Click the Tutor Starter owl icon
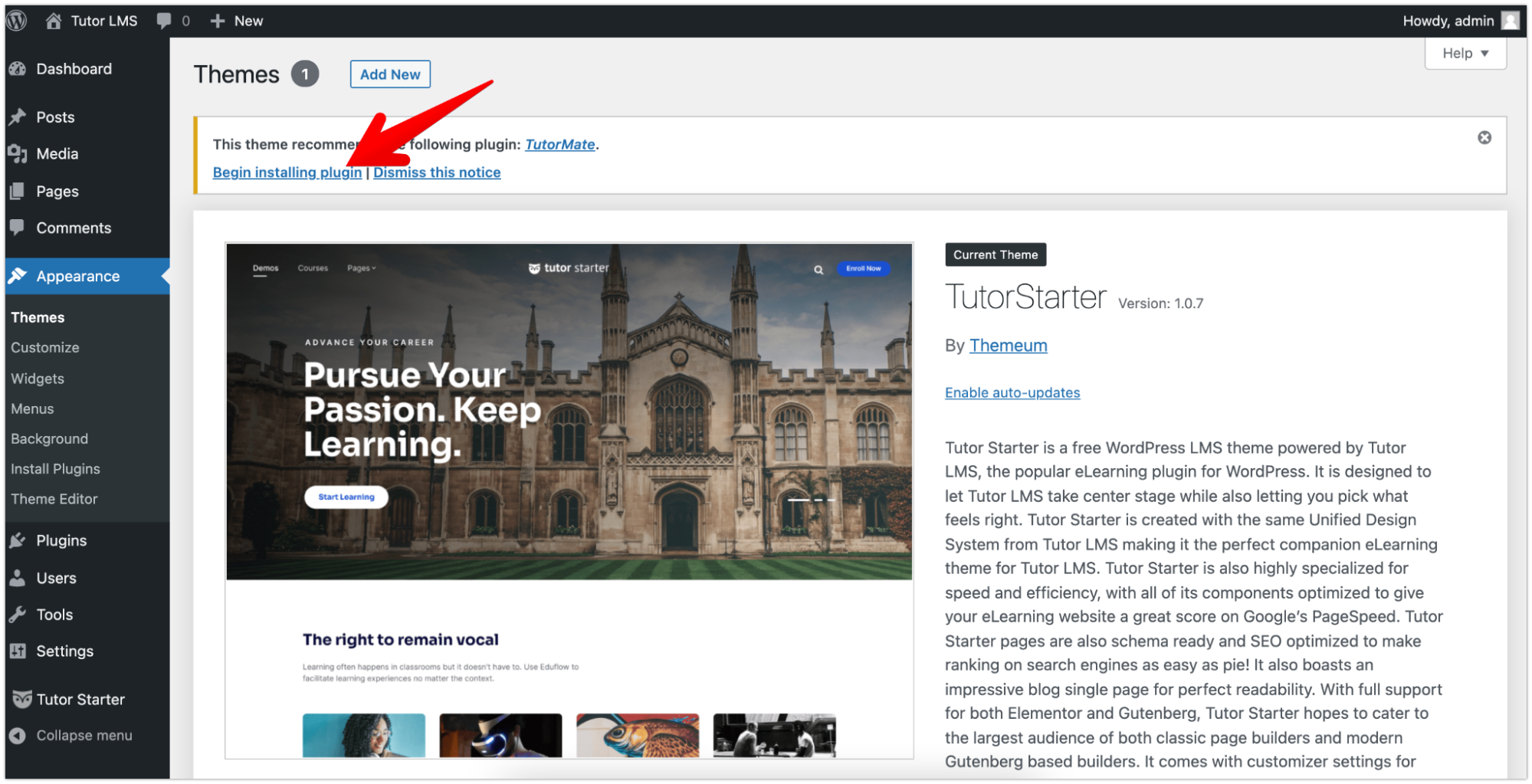Screen dimensions: 1532x784 (22, 699)
